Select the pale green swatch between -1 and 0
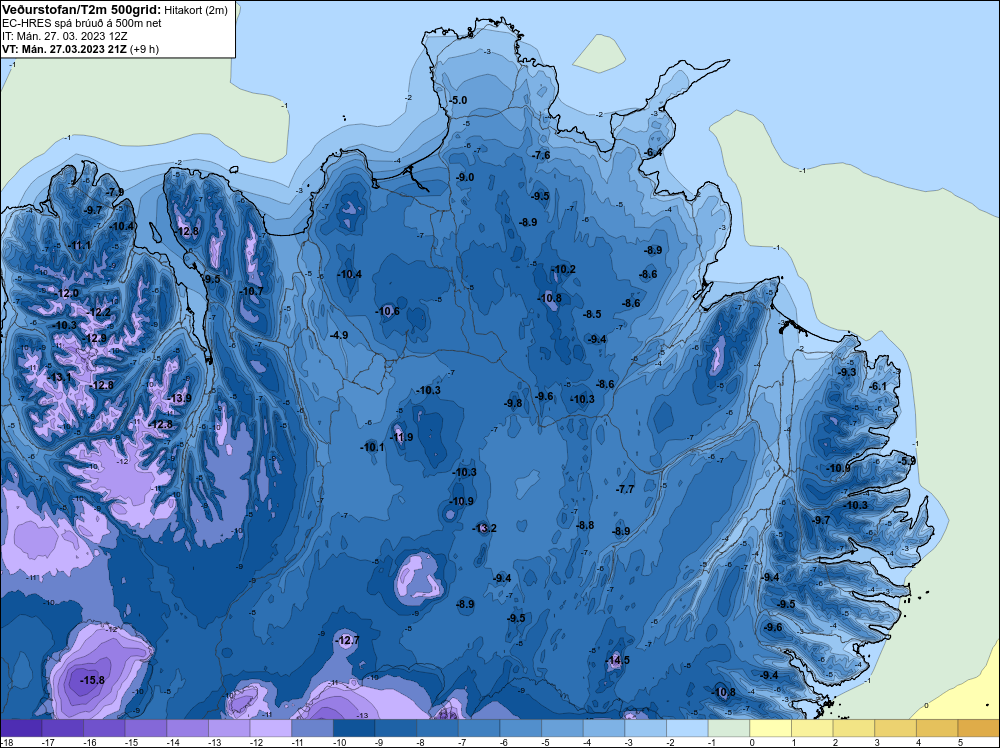 point(728,728)
